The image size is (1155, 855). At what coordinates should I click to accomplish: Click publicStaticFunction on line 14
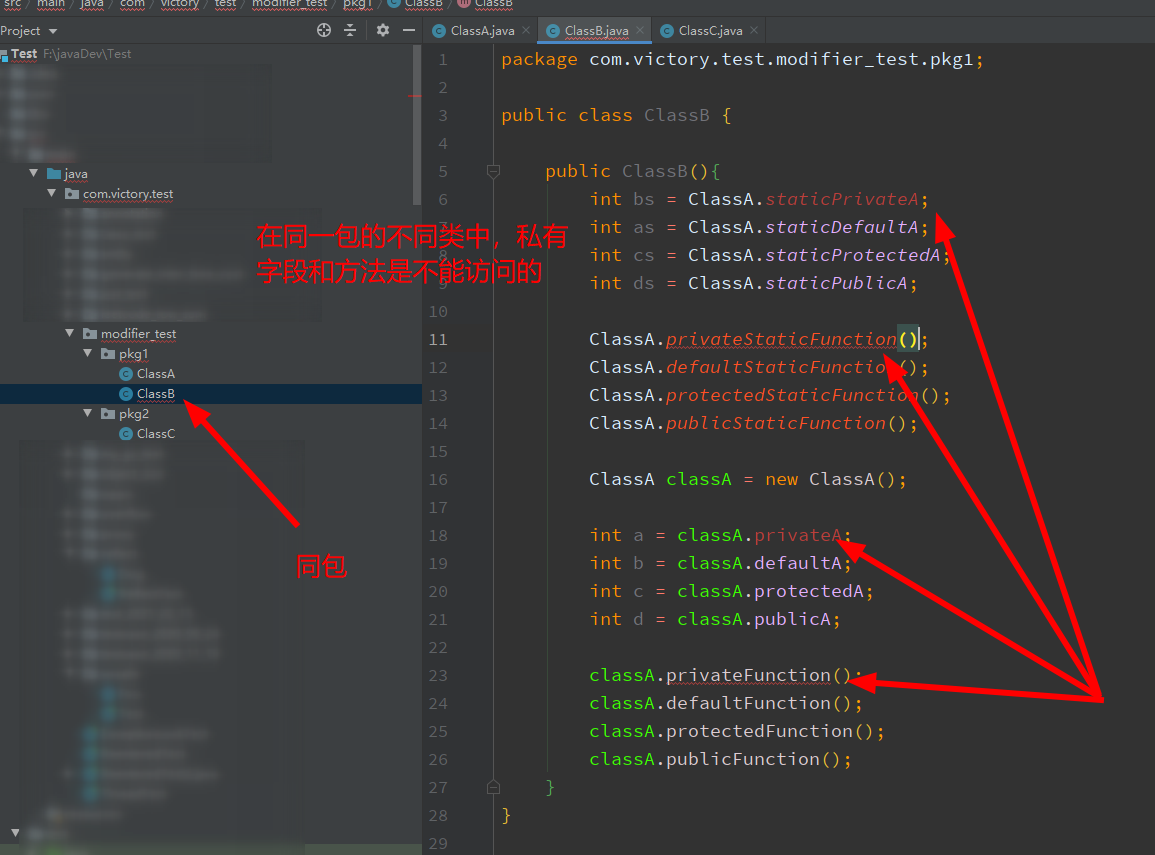[x=776, y=423]
